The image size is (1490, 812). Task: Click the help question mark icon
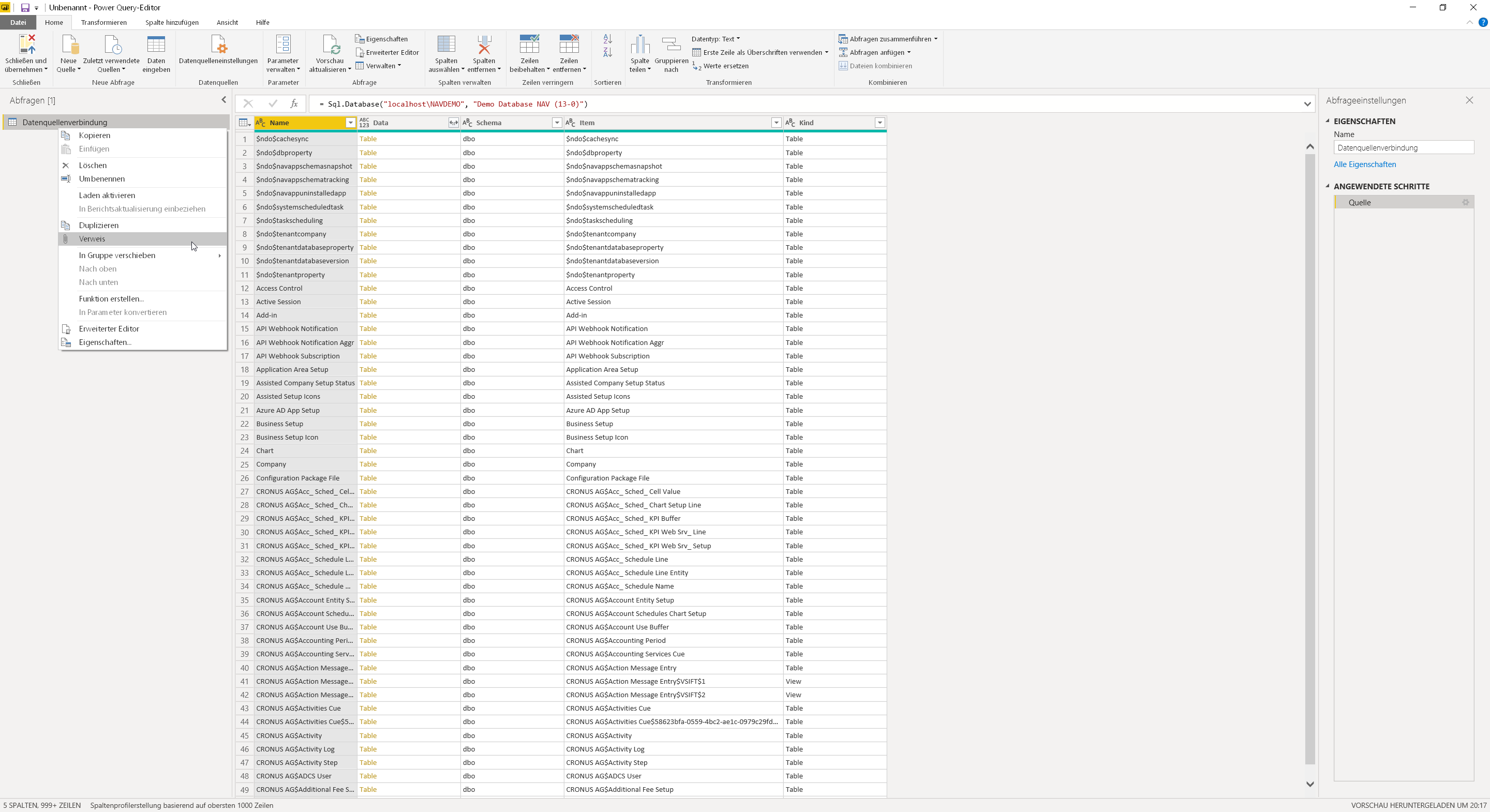tap(1483, 23)
